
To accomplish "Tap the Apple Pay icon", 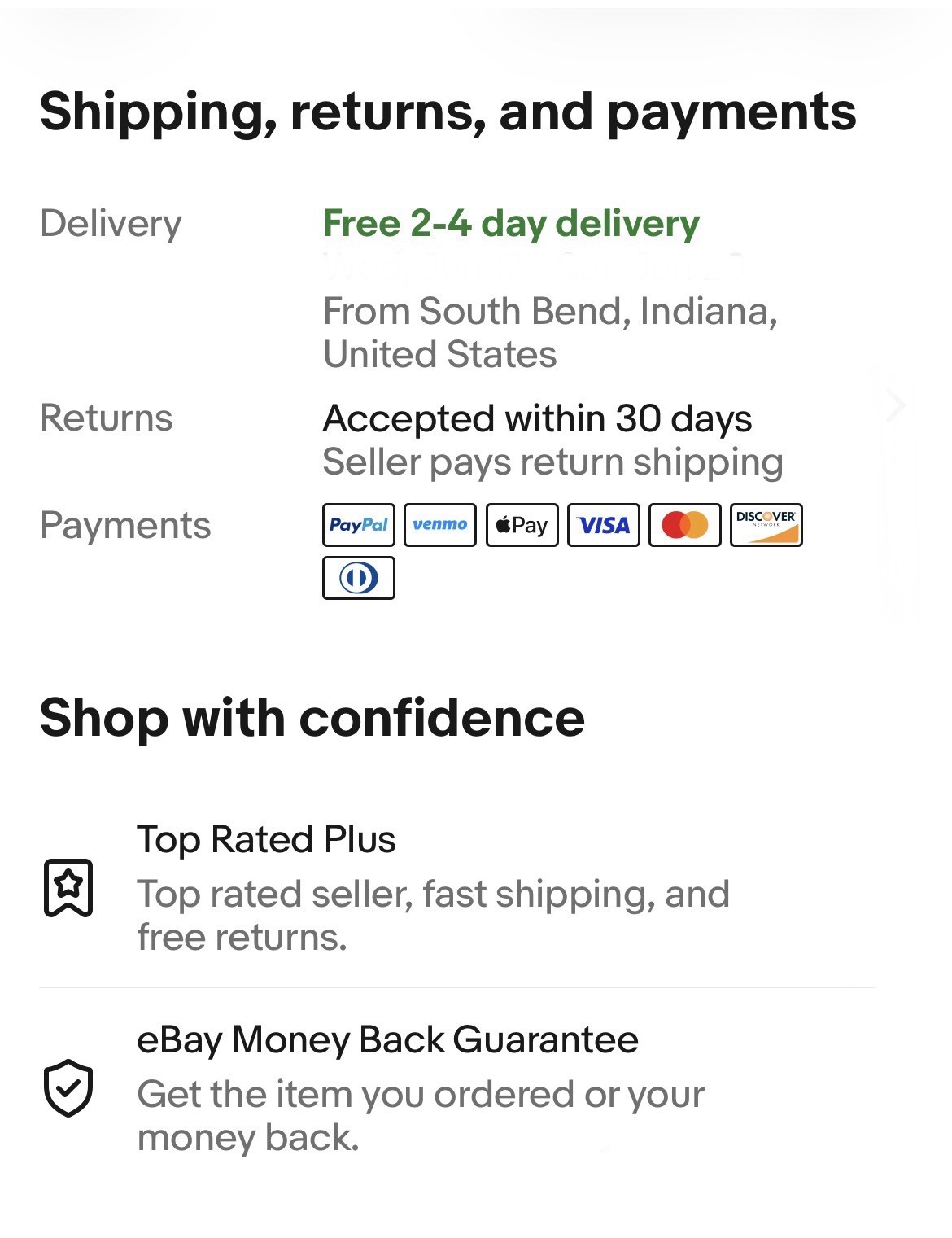I will [522, 525].
